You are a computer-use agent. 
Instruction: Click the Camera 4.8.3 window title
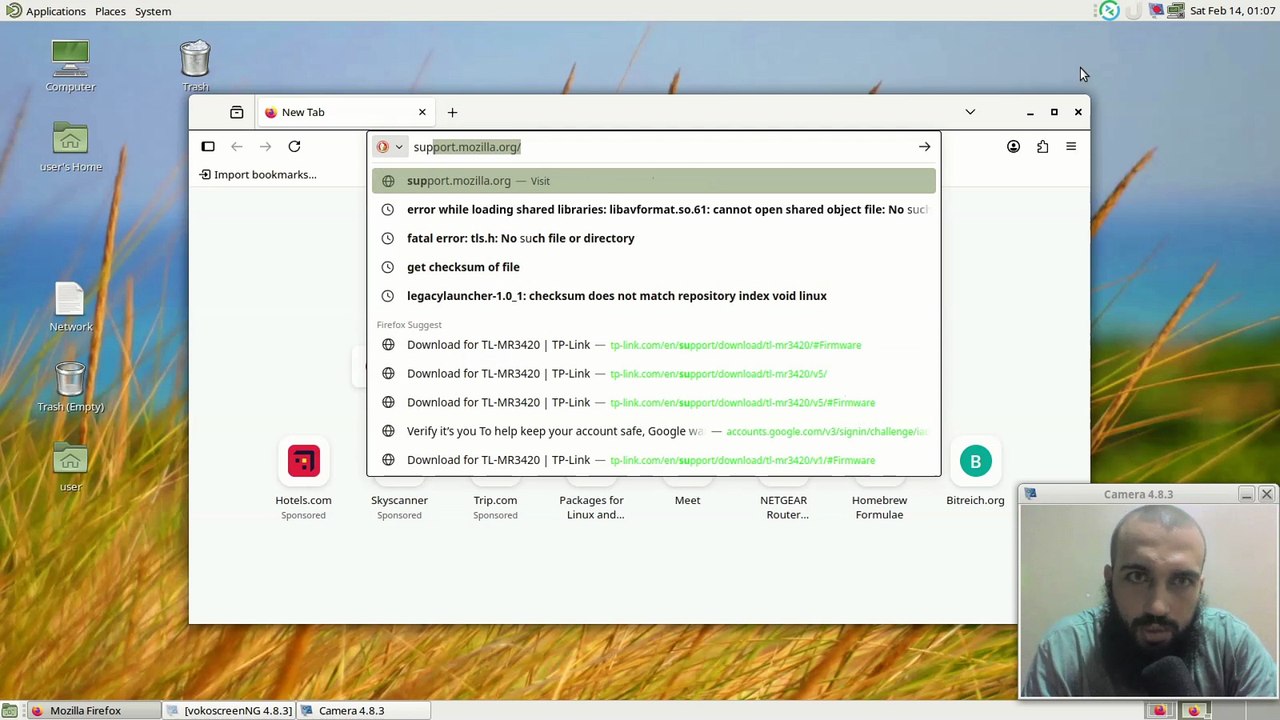pyautogui.click(x=1138, y=494)
